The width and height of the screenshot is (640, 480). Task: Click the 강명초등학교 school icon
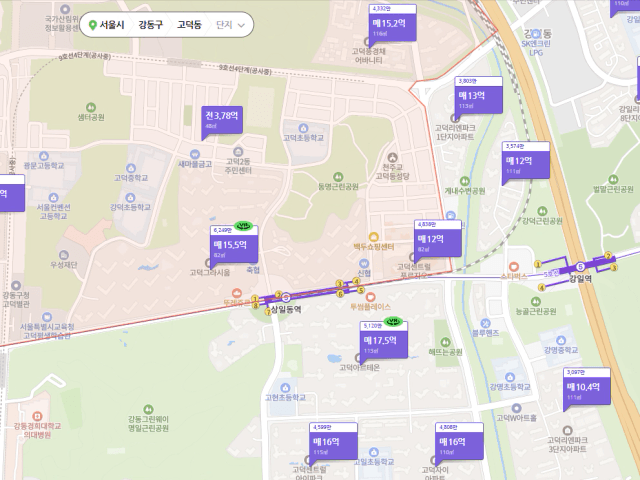pos(509,377)
